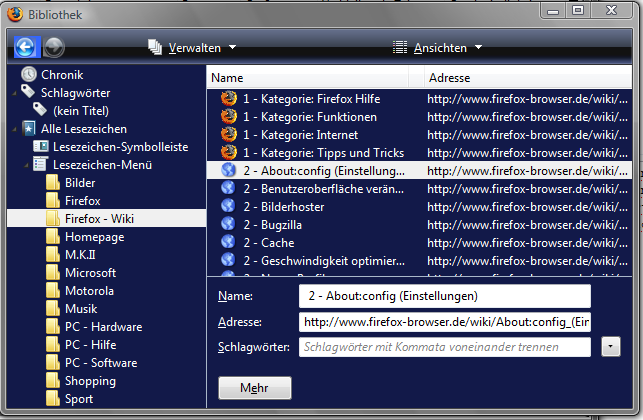This screenshot has height=420, width=643.
Task: Collapse the Lesezeichen-Menü tree node
Action: (x=26, y=165)
